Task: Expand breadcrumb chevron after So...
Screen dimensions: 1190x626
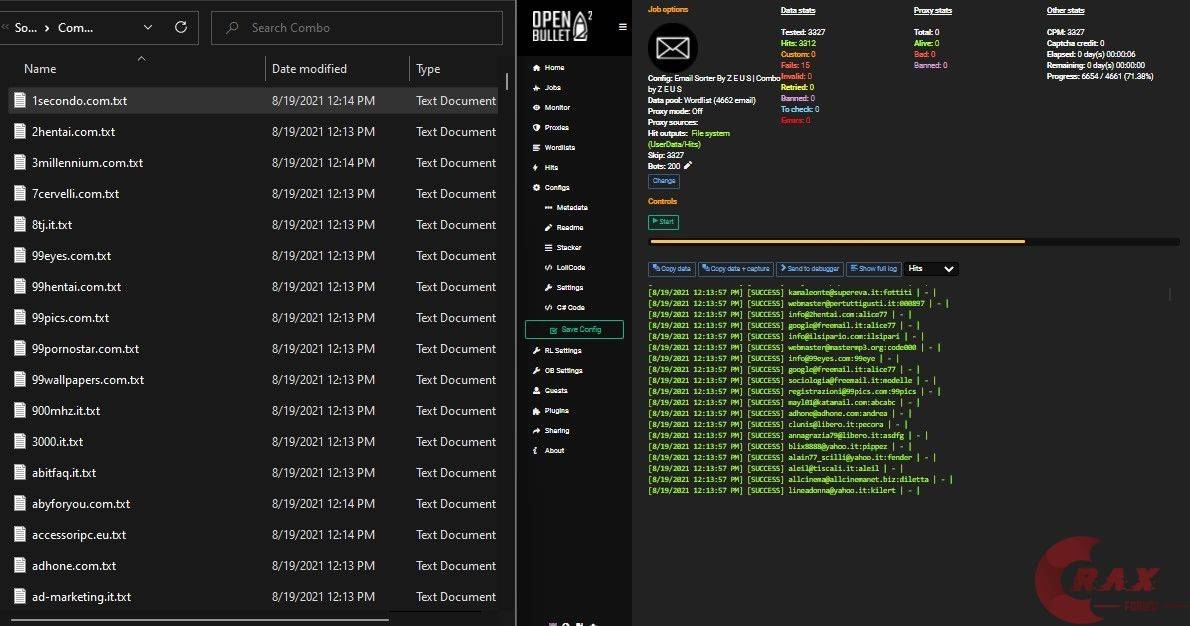Action: click(47, 28)
